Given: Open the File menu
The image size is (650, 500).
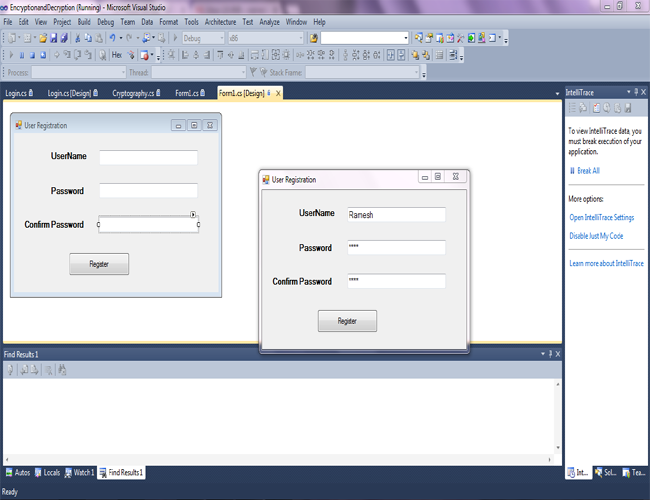Looking at the screenshot, I should click(7, 22).
